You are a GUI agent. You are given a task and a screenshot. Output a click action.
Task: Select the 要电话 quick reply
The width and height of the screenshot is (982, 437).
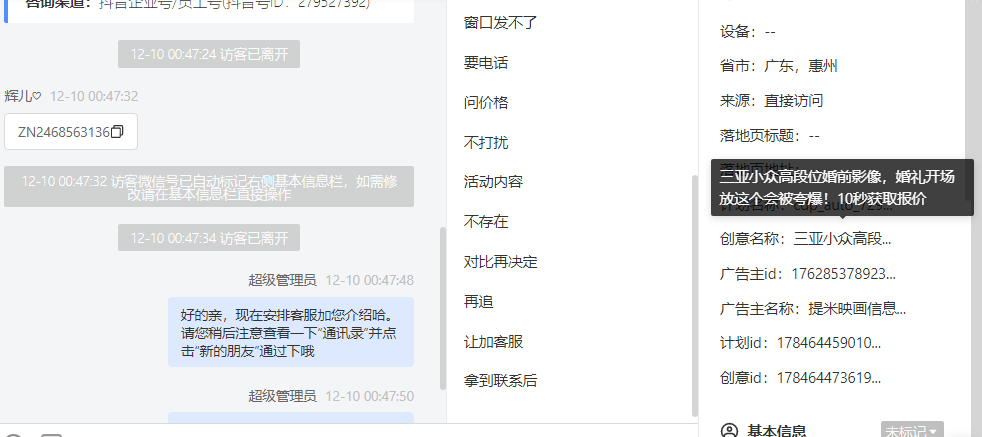(x=485, y=63)
